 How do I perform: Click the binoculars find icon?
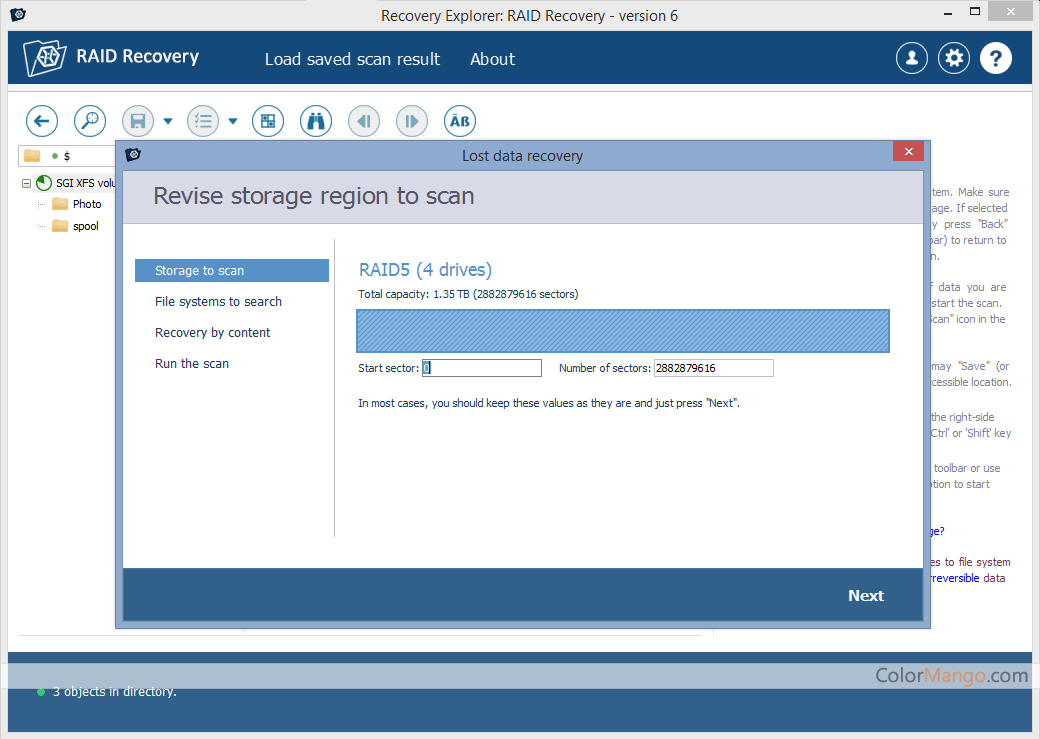click(316, 121)
